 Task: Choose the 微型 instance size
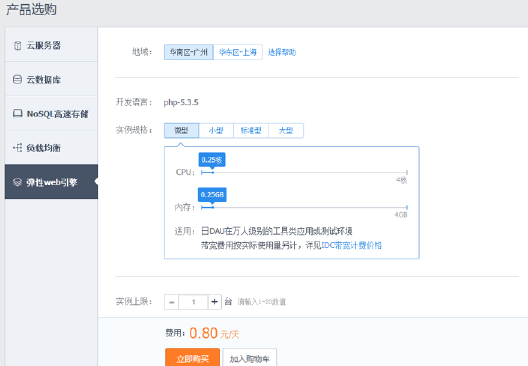(x=182, y=131)
